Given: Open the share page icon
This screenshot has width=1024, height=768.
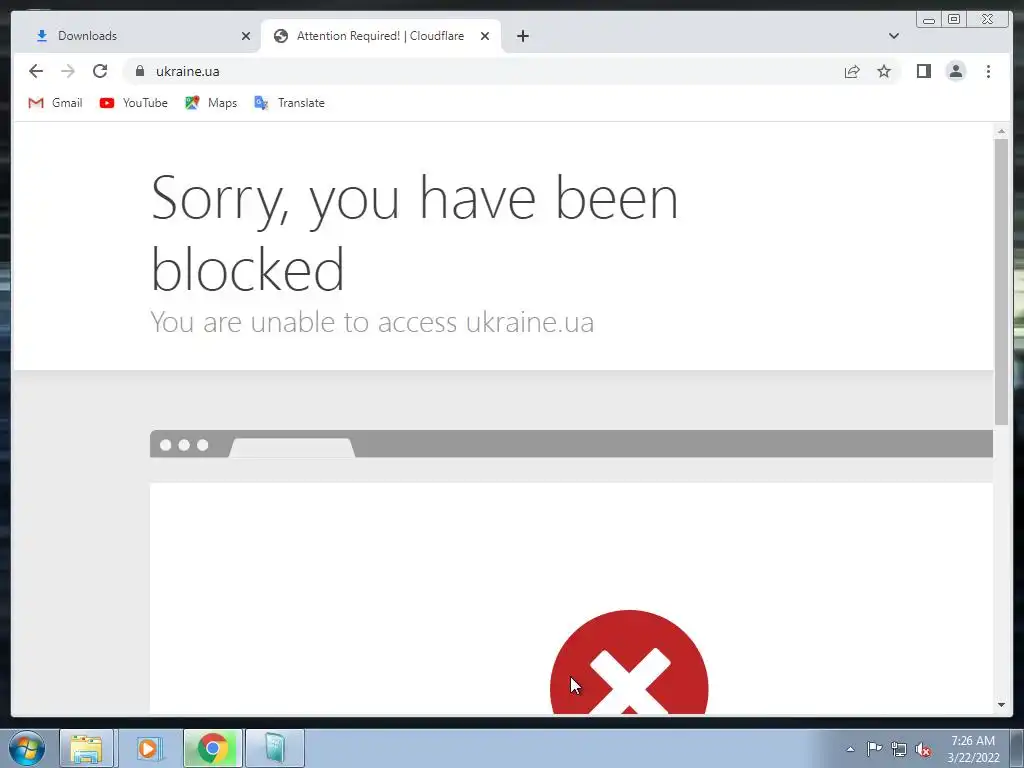Looking at the screenshot, I should coord(852,71).
